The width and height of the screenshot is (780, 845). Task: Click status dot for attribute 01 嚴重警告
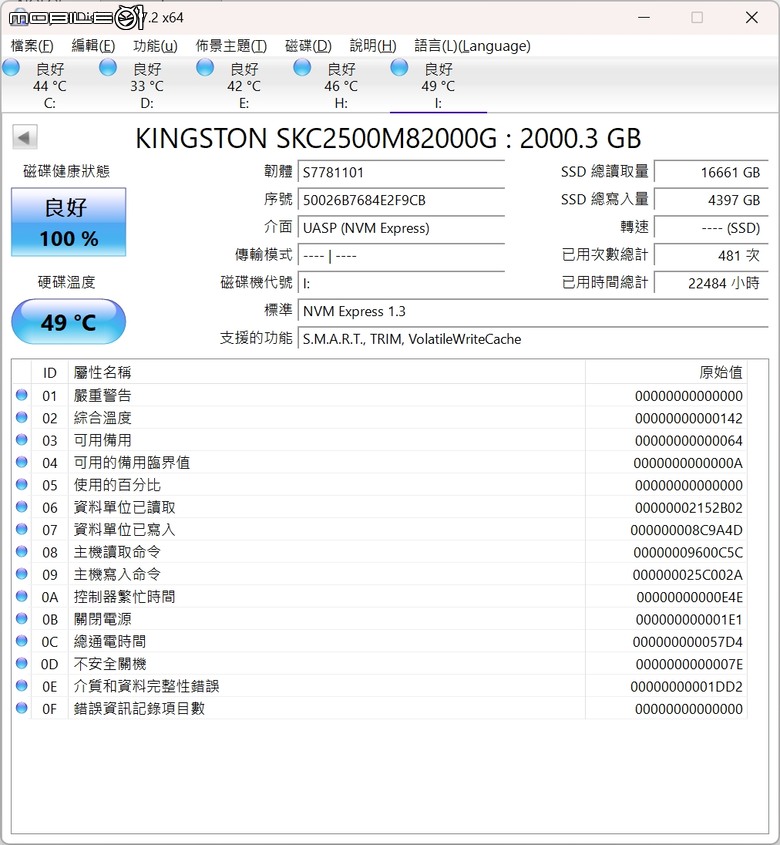coord(22,395)
